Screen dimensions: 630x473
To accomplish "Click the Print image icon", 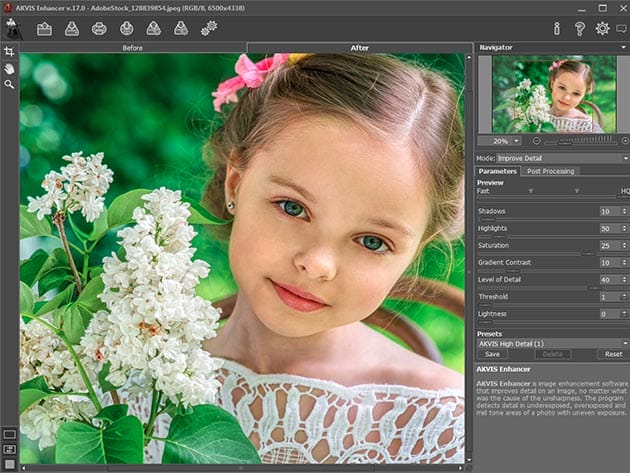I will tap(99, 28).
